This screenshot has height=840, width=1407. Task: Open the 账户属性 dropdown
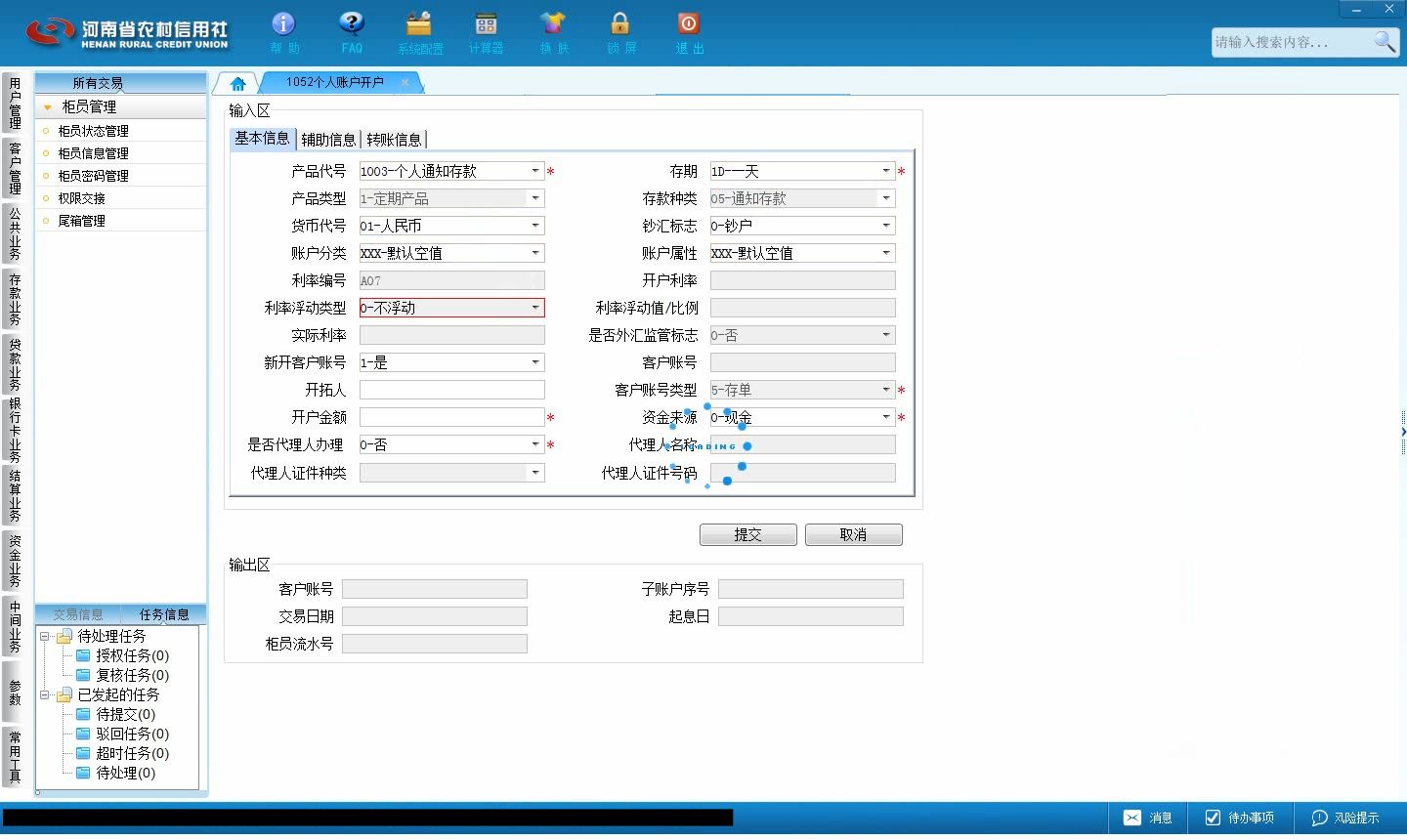click(x=886, y=253)
